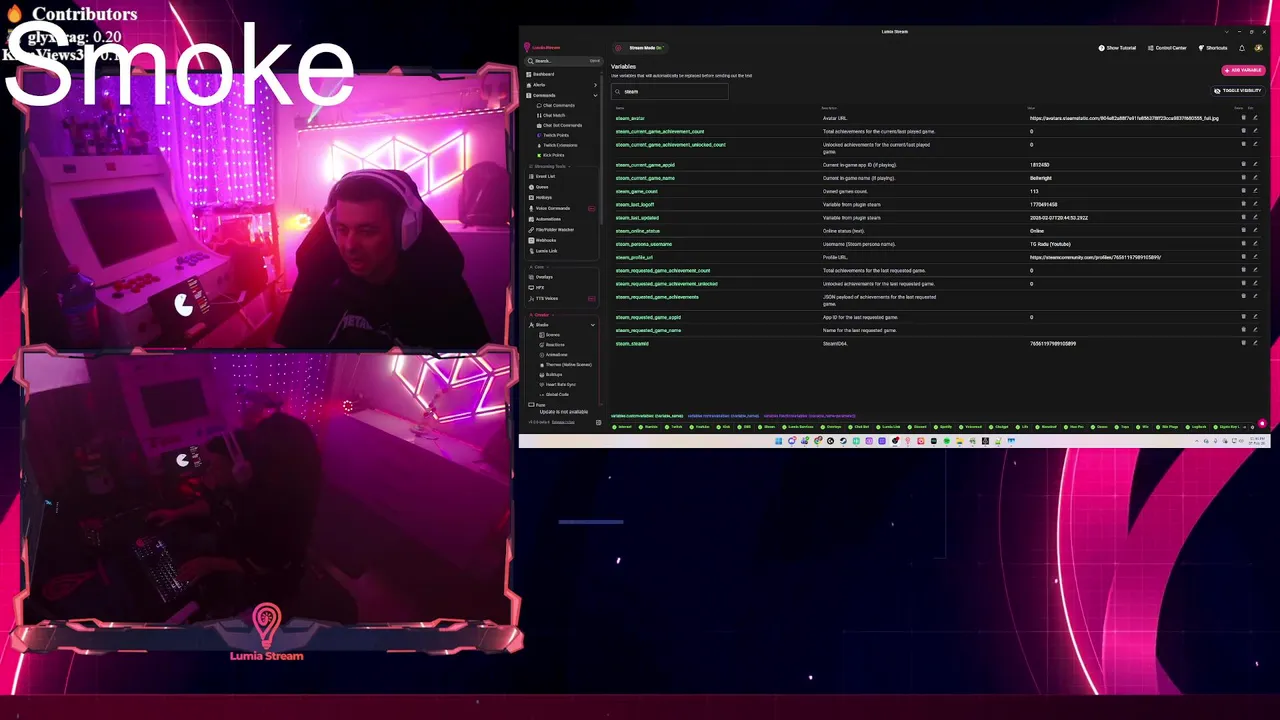
Task: Open Shortcuts in the top bar
Action: pos(1213,48)
